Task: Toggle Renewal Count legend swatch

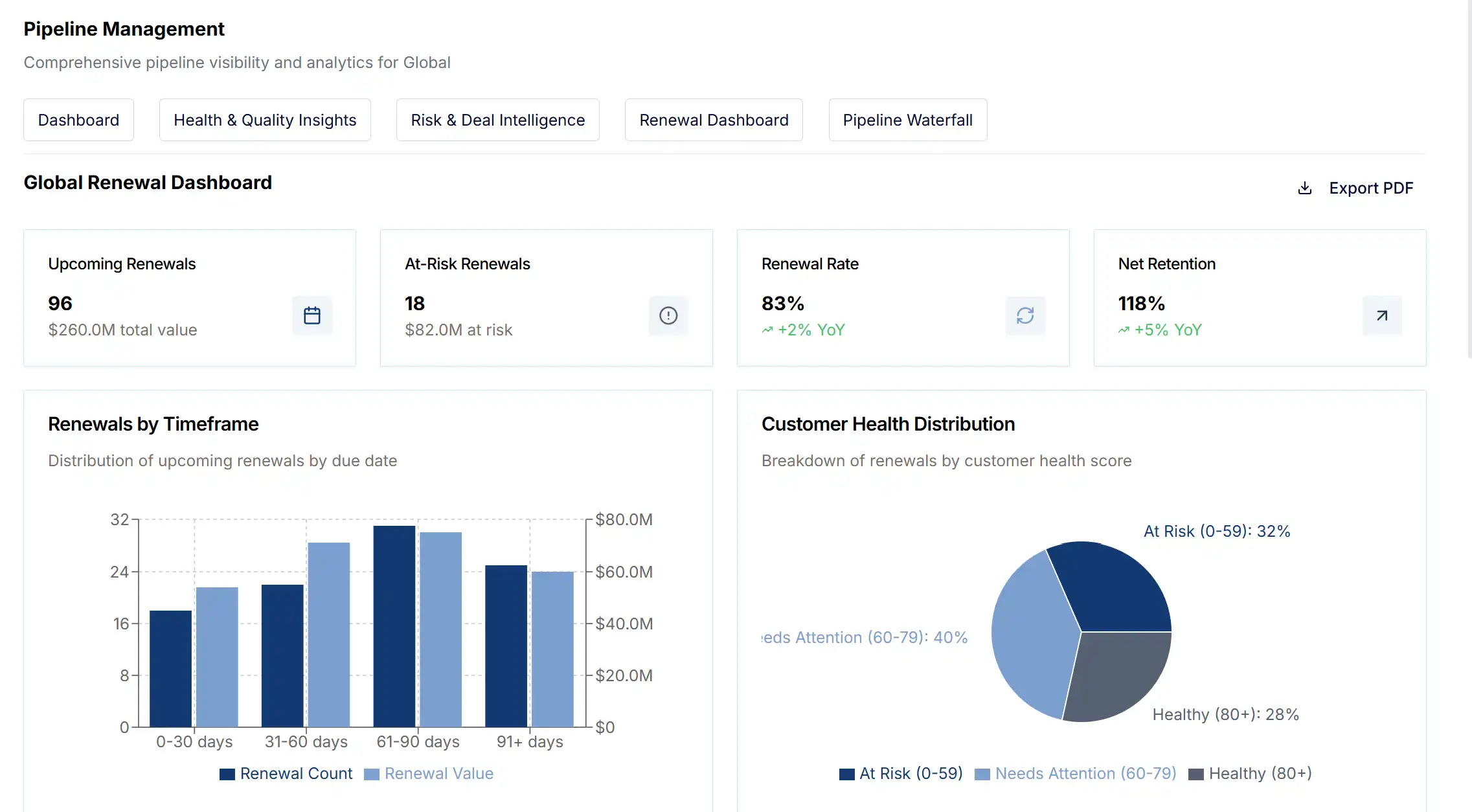Action: (x=227, y=774)
